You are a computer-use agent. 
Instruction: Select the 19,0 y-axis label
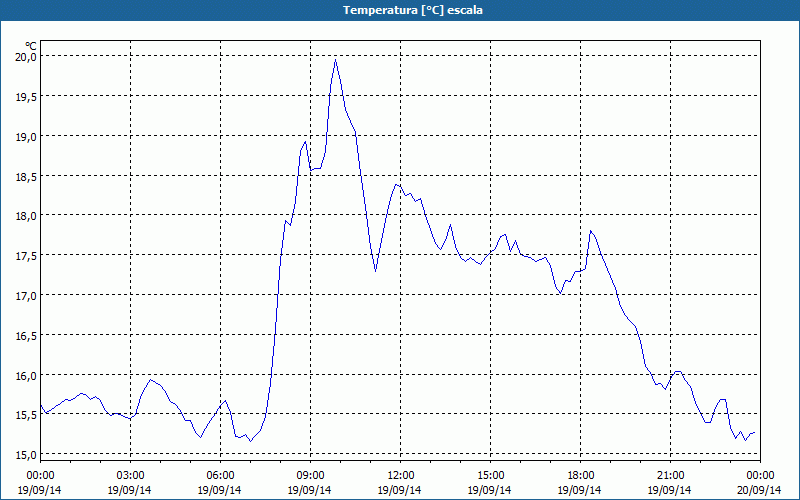tap(26, 136)
